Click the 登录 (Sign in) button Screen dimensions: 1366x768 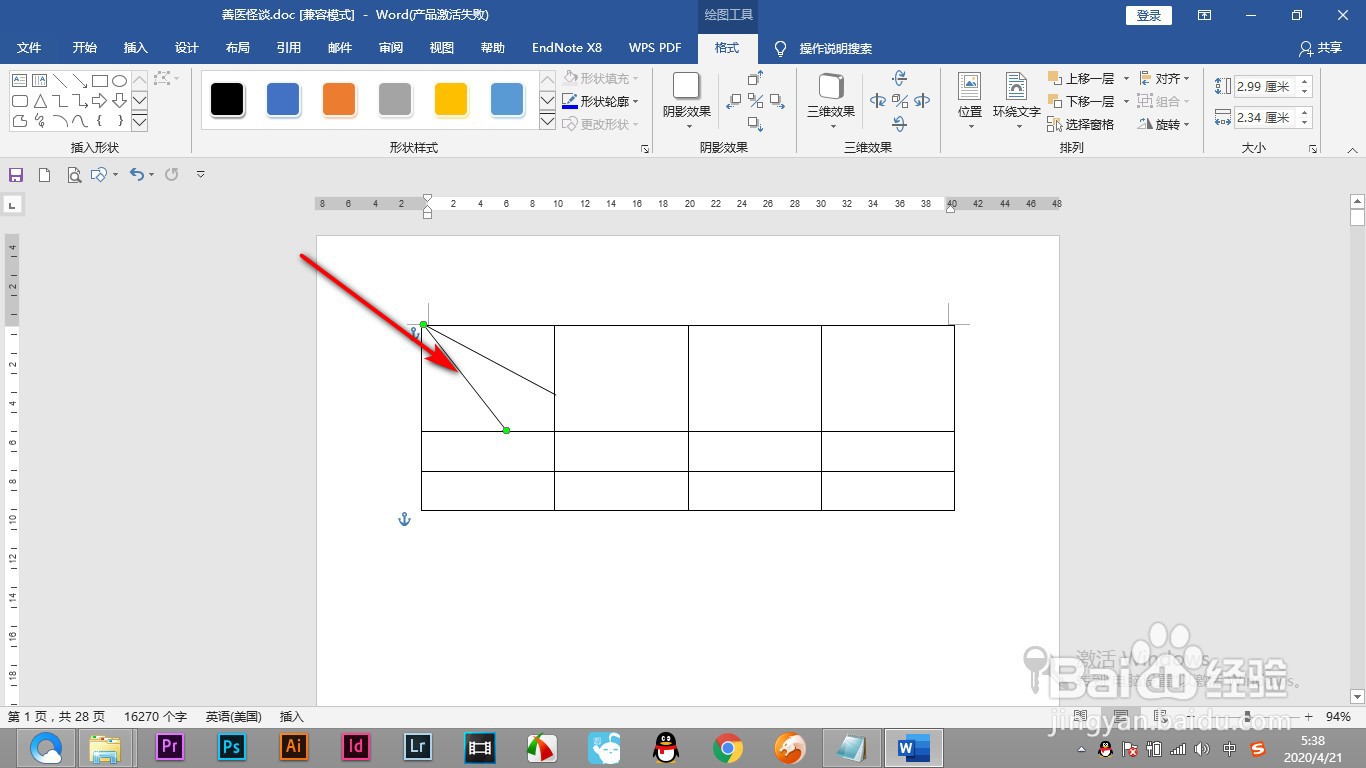1149,15
